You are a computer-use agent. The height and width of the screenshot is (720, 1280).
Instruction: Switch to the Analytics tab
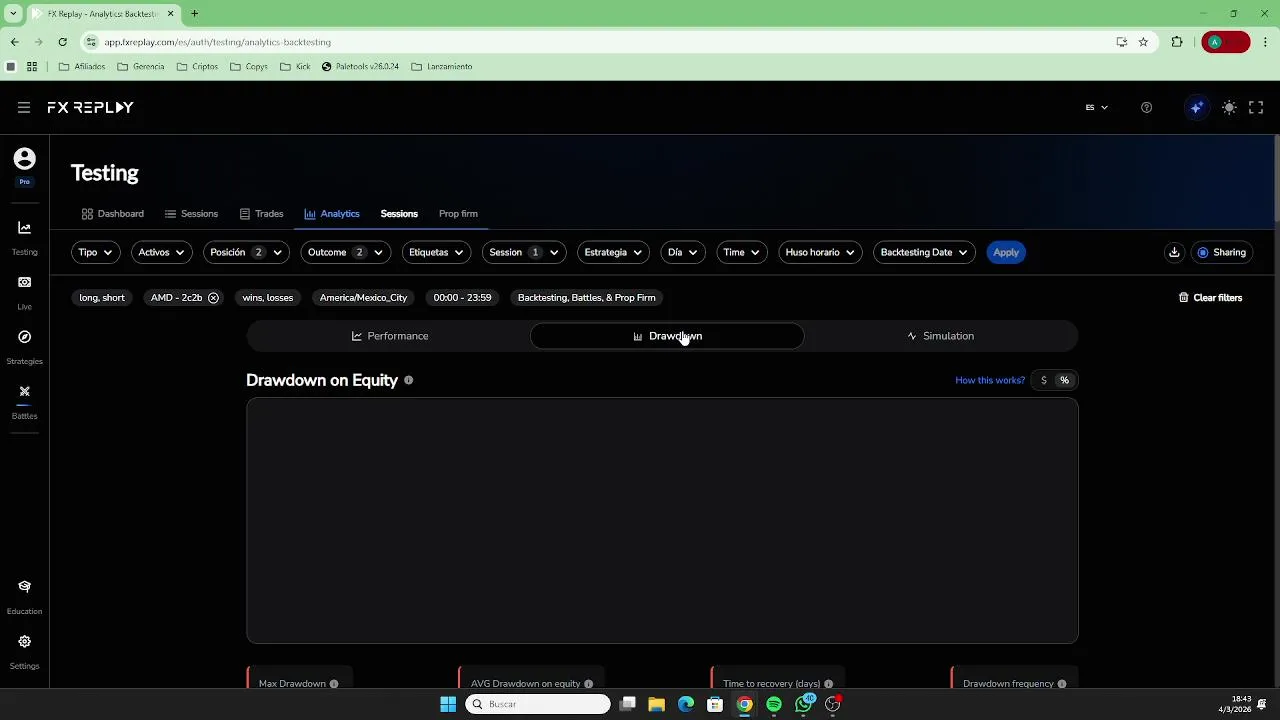click(332, 214)
